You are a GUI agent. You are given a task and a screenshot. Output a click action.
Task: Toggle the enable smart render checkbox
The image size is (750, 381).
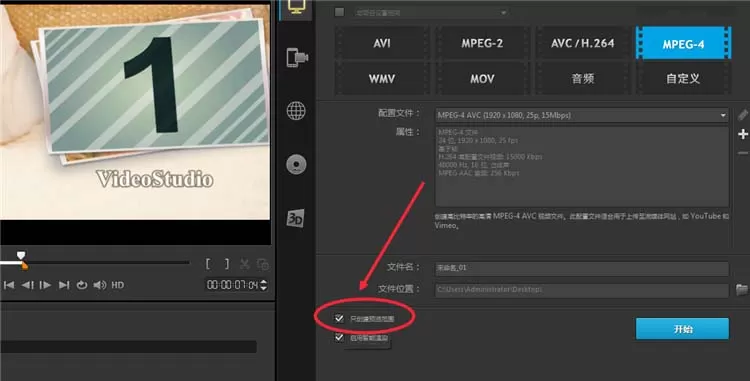(x=339, y=337)
